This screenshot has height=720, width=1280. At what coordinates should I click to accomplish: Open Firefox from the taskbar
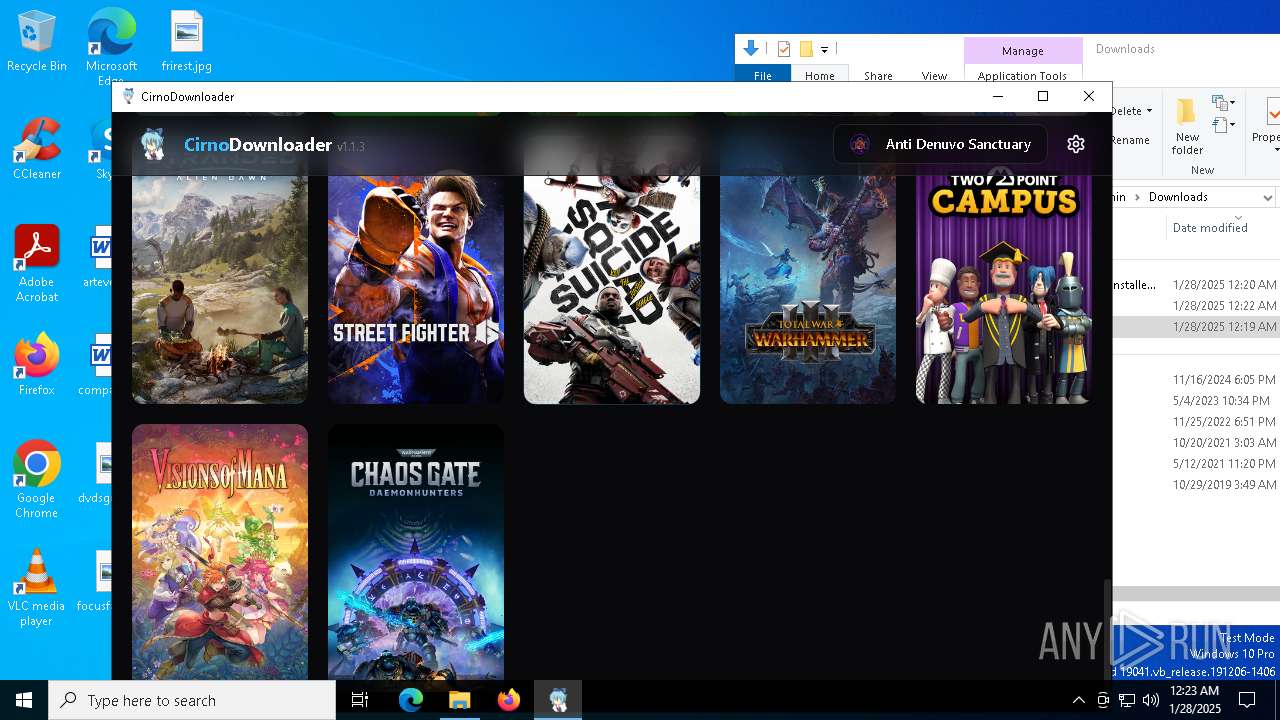(x=509, y=700)
